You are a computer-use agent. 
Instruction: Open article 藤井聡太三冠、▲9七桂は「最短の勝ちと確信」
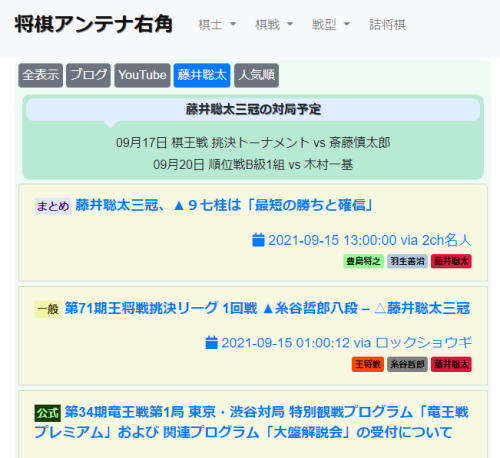pyautogui.click(x=224, y=205)
